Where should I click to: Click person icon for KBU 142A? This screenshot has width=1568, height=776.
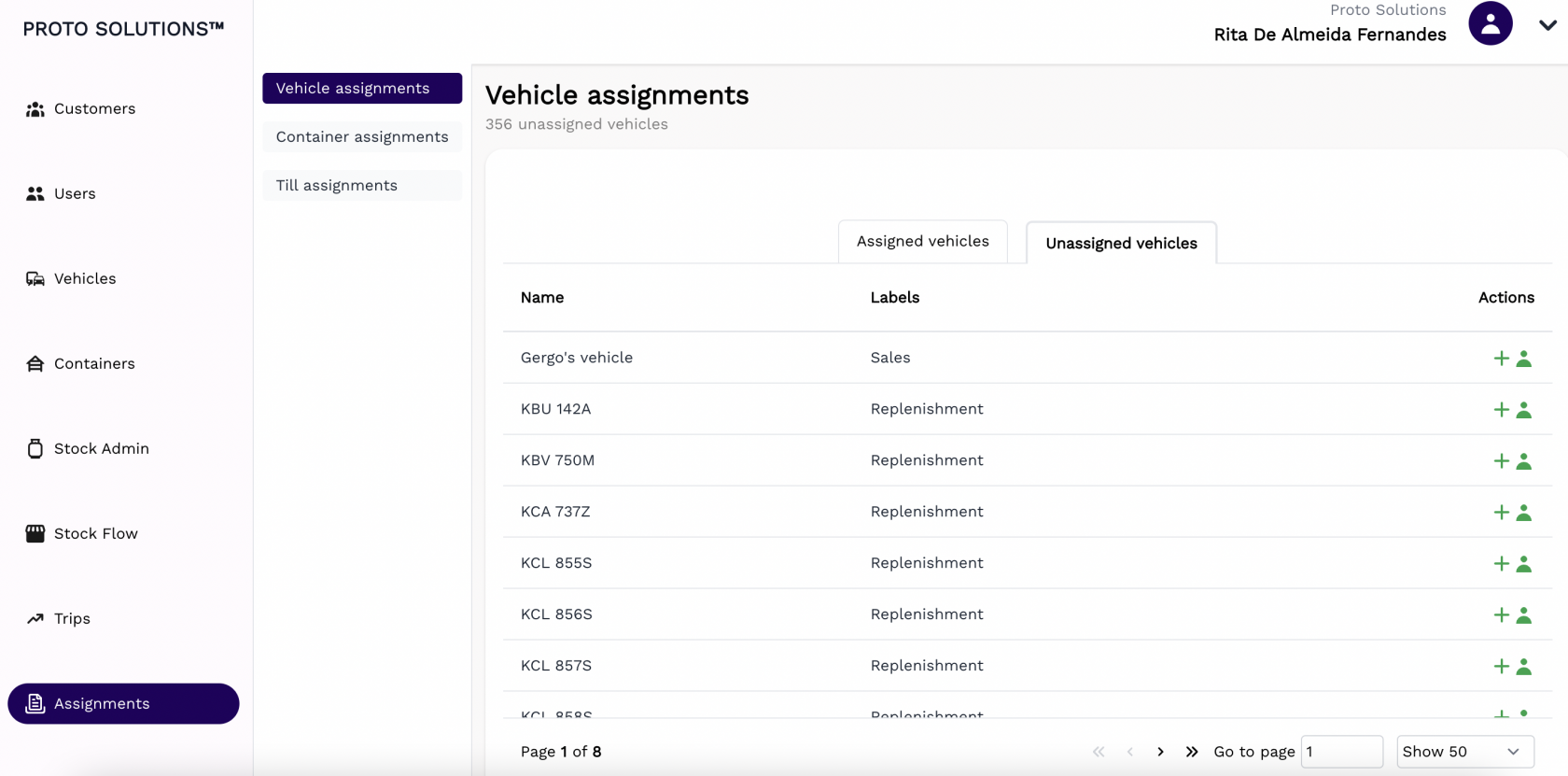pos(1524,410)
